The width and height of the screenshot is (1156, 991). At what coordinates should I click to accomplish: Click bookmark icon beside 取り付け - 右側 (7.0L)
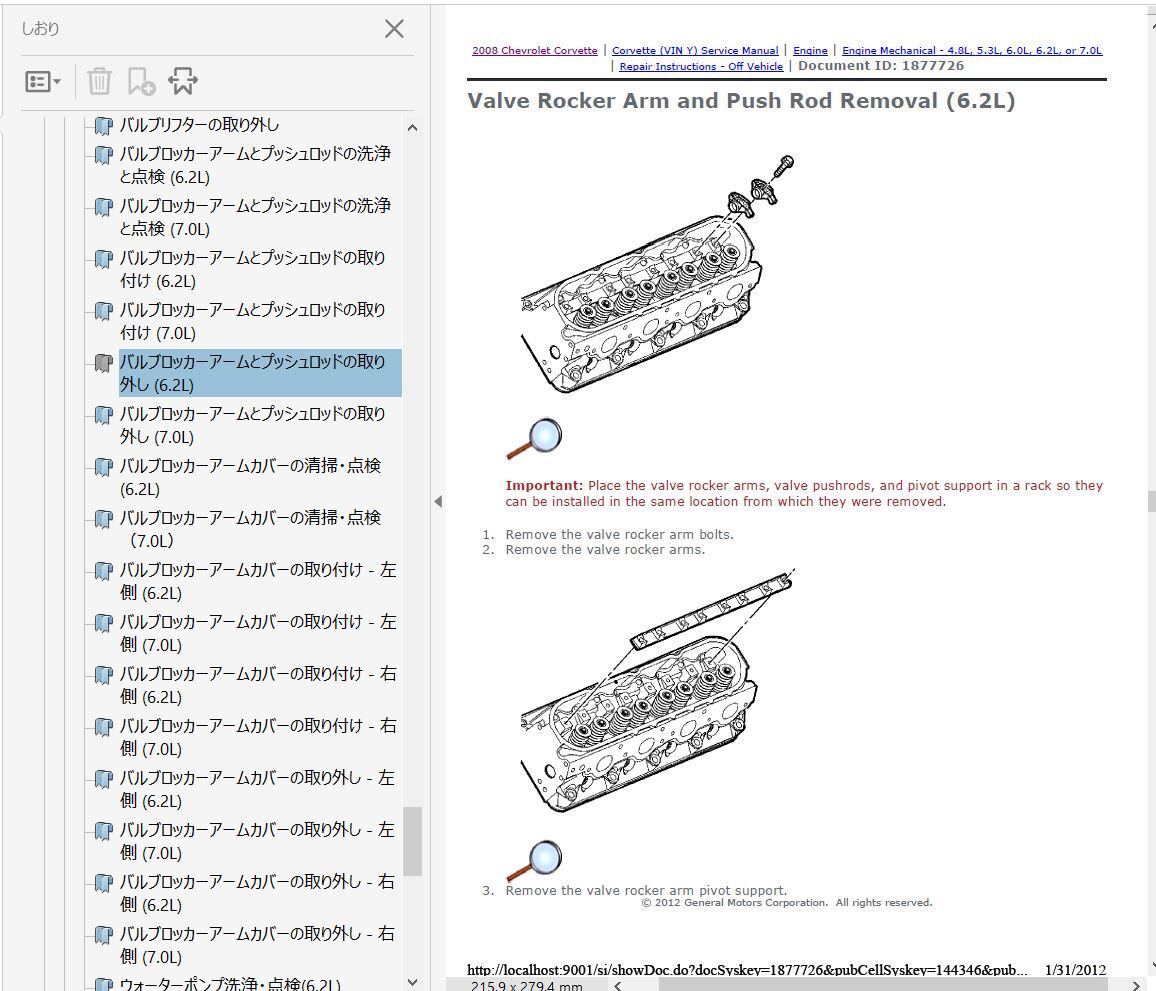pos(104,727)
